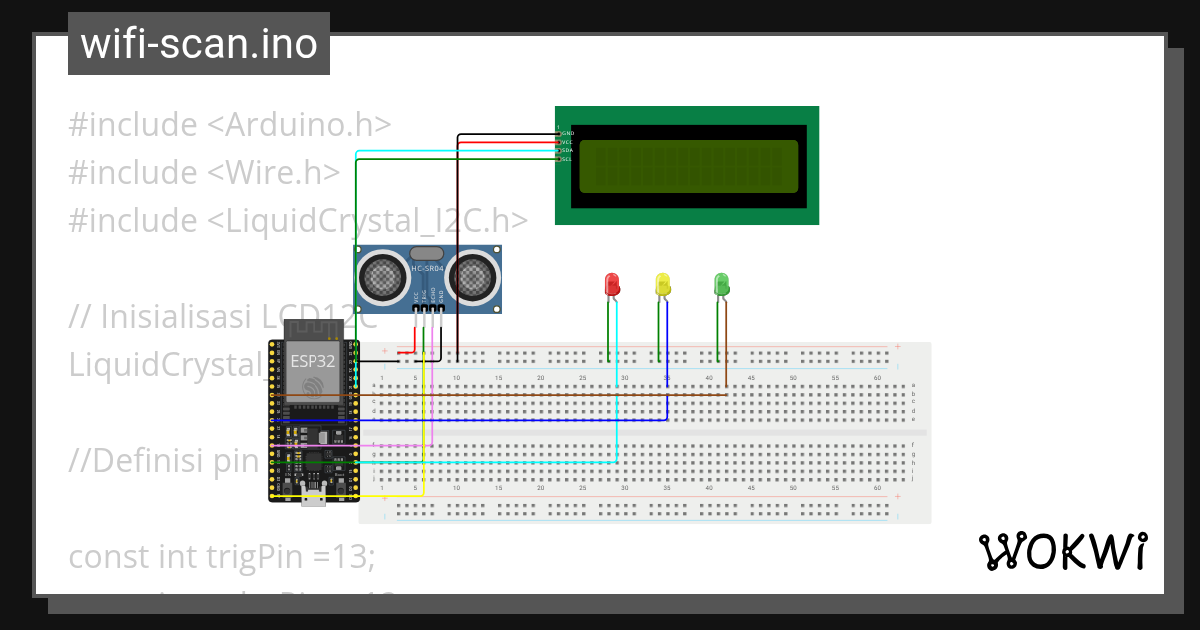This screenshot has height=630, width=1200.
Task: Click the micro-USB connector on the ESP32
Action: coord(313,502)
